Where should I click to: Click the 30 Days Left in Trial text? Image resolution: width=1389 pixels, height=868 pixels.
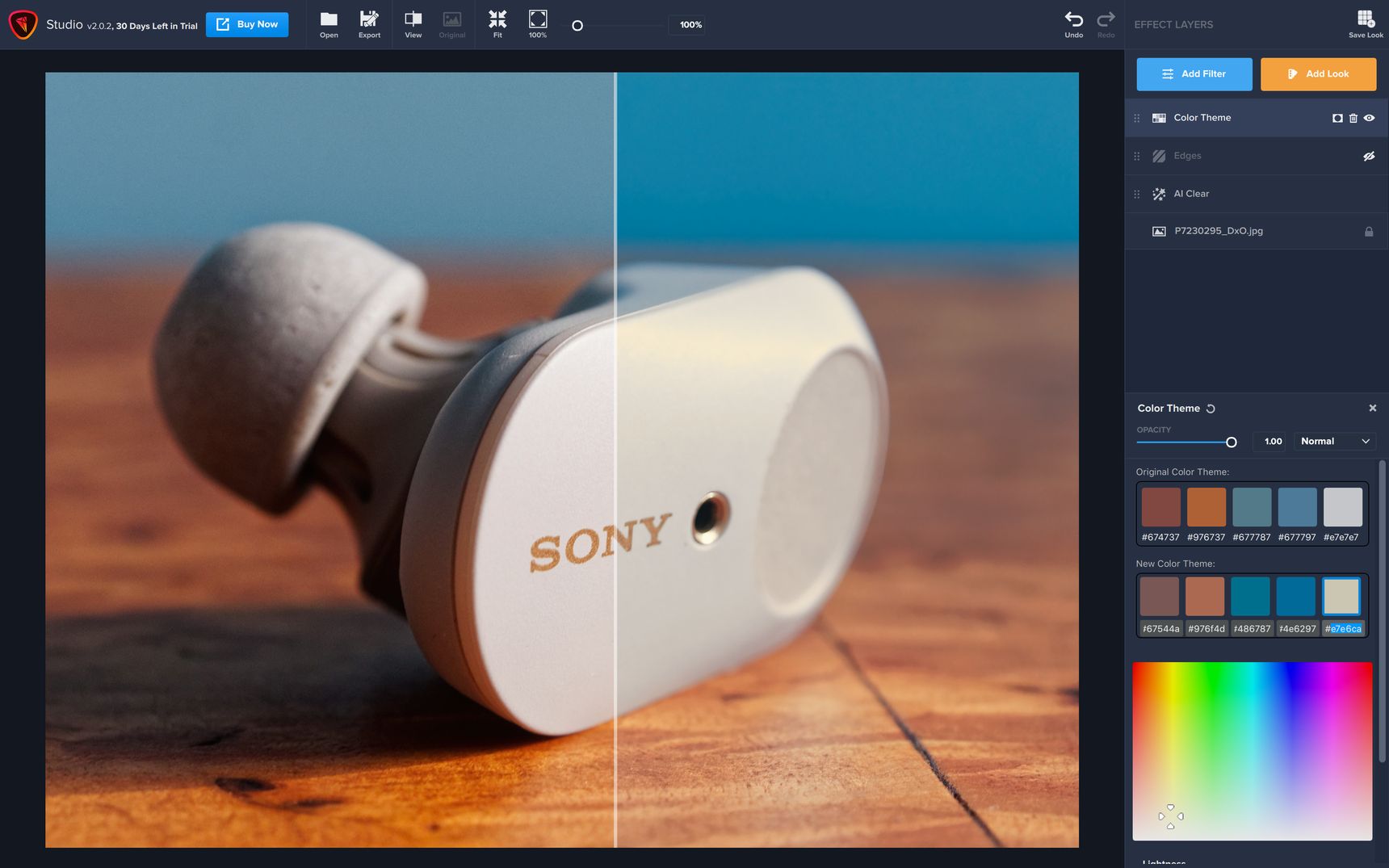(157, 26)
